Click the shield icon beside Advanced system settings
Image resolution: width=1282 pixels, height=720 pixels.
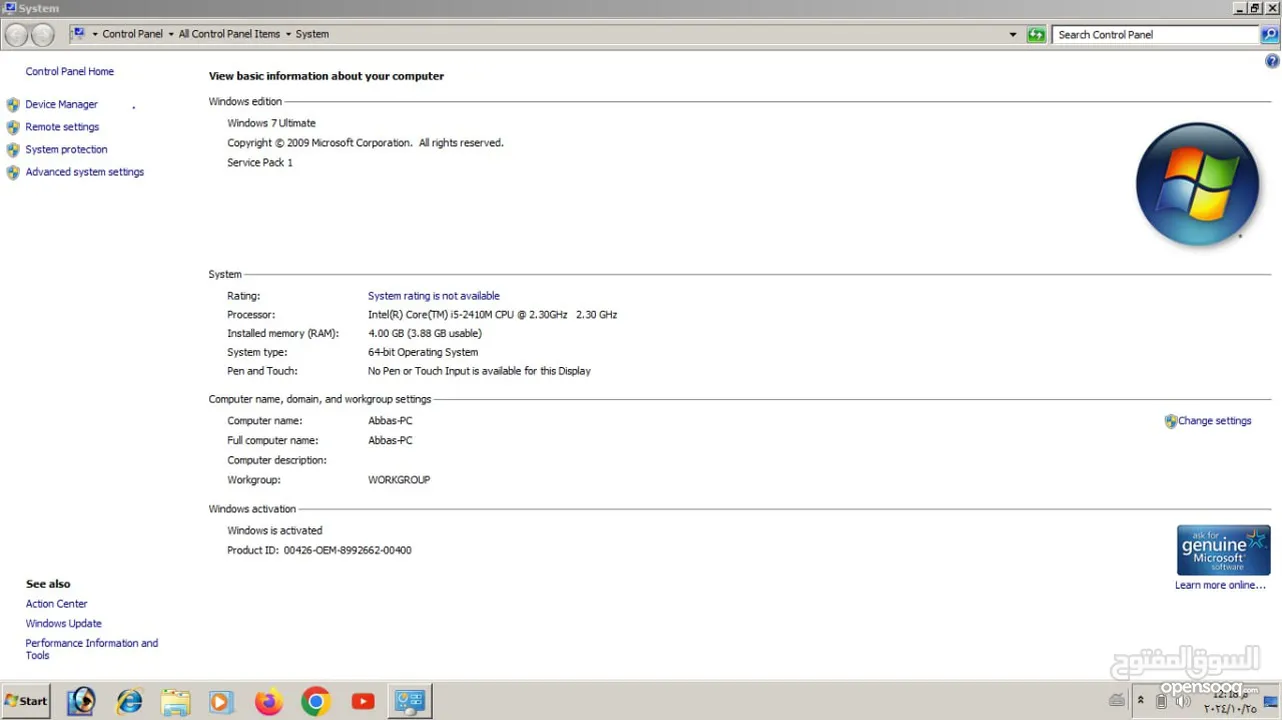(13, 173)
